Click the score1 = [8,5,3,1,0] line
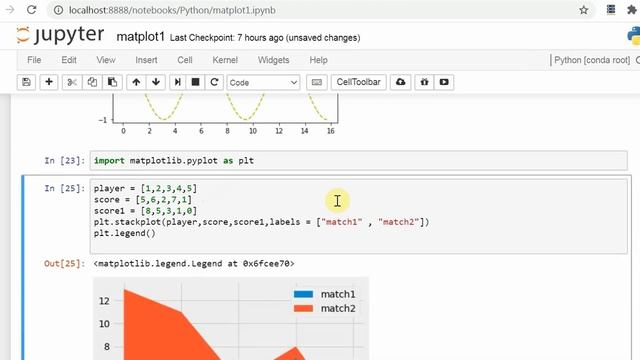Image resolution: width=640 pixels, height=360 pixels. click(145, 211)
